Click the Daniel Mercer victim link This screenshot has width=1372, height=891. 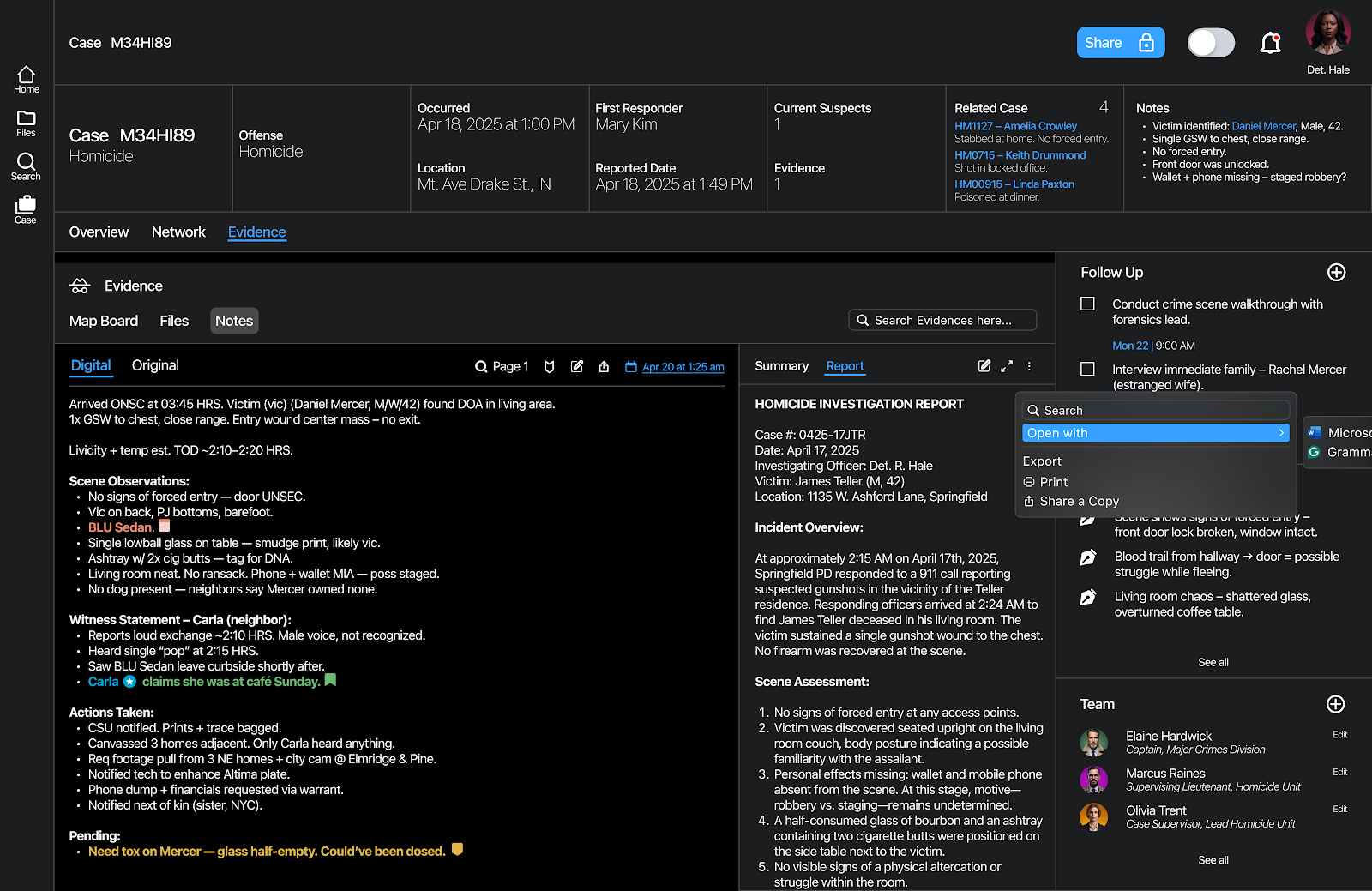1263,126
